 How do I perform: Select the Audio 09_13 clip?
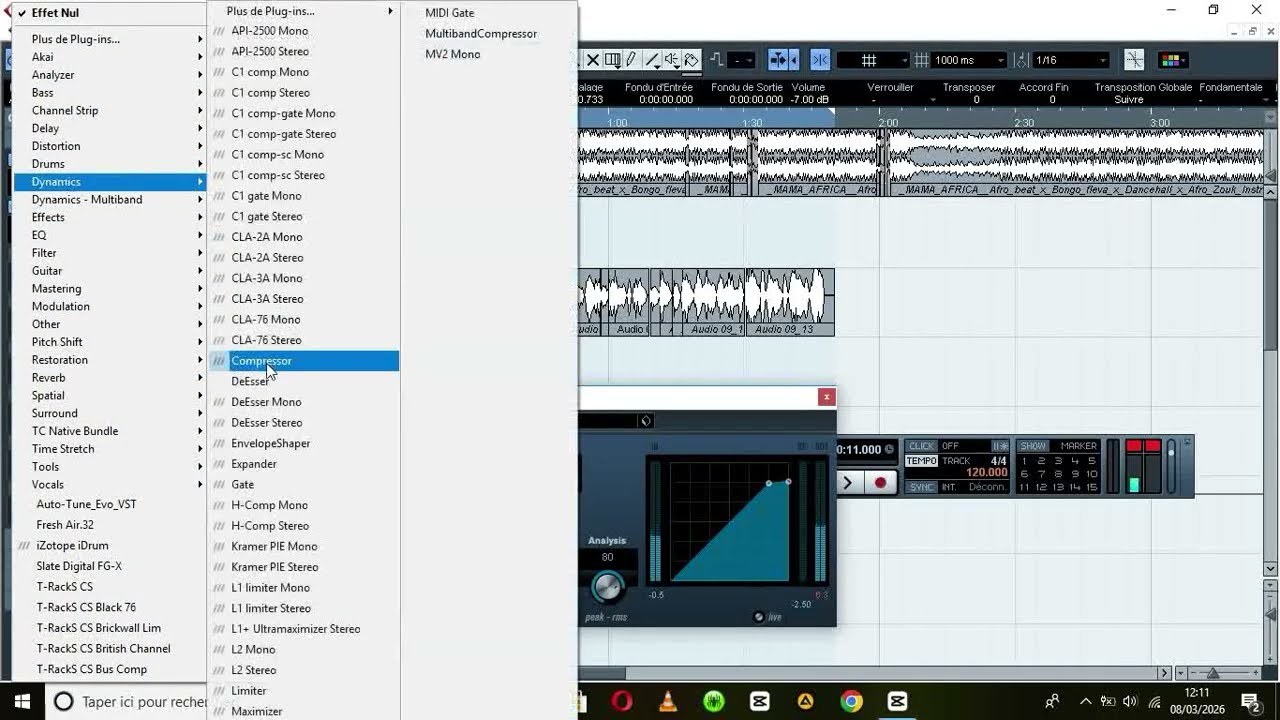pos(791,301)
